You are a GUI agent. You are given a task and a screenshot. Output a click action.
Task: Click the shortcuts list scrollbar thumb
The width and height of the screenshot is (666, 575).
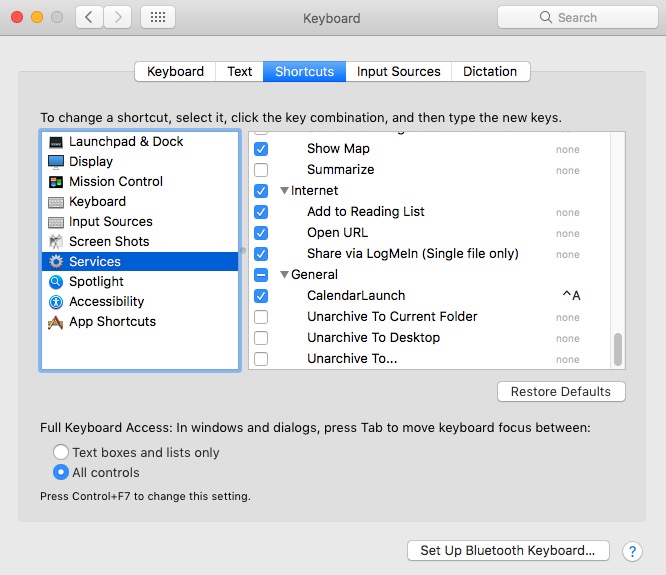(x=618, y=350)
